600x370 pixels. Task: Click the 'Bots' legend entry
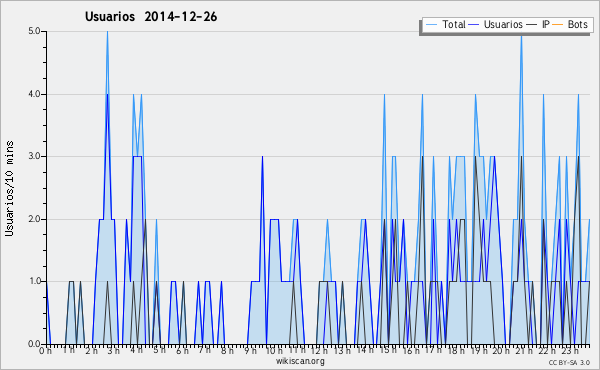(x=570, y=24)
